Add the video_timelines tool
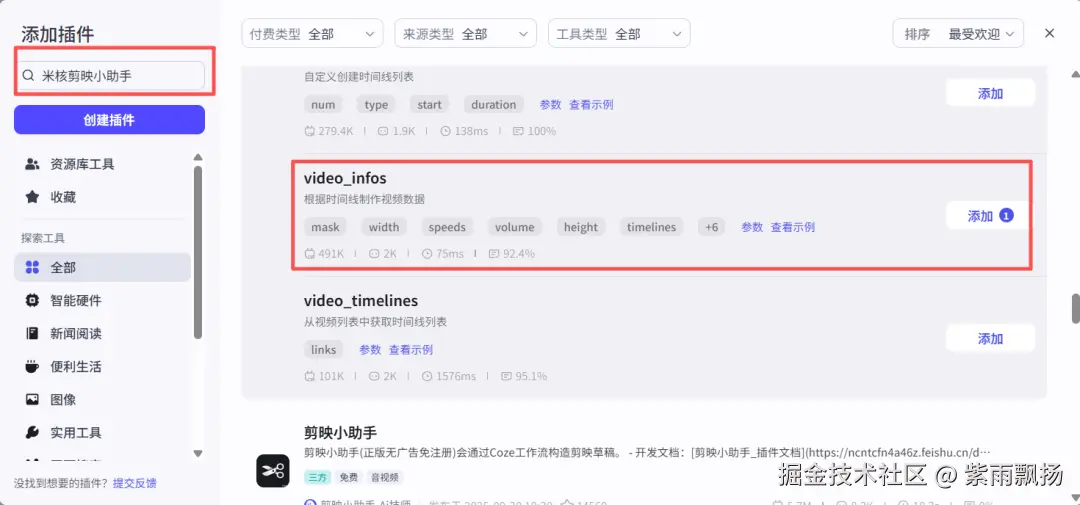 point(990,339)
